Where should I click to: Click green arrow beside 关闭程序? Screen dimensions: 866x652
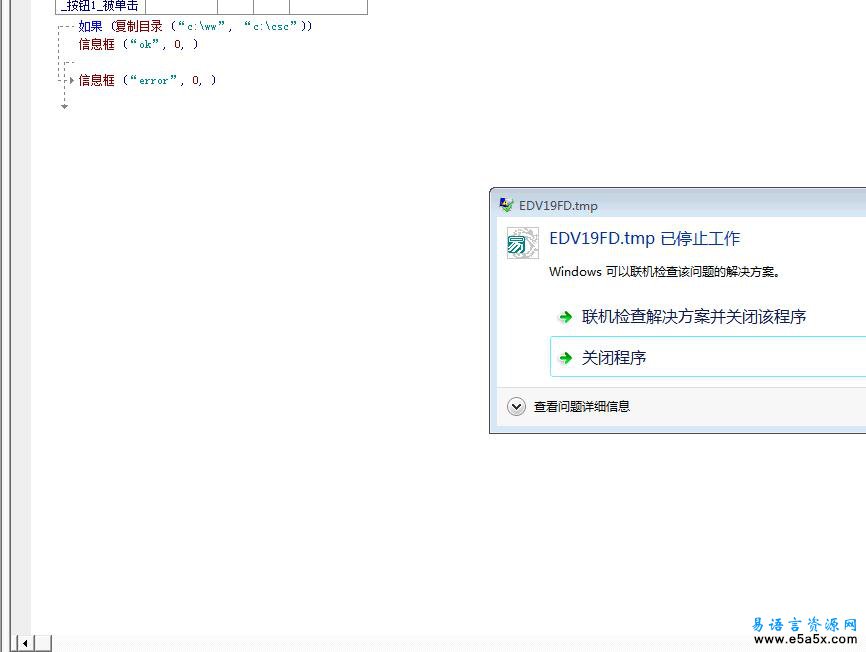(566, 358)
